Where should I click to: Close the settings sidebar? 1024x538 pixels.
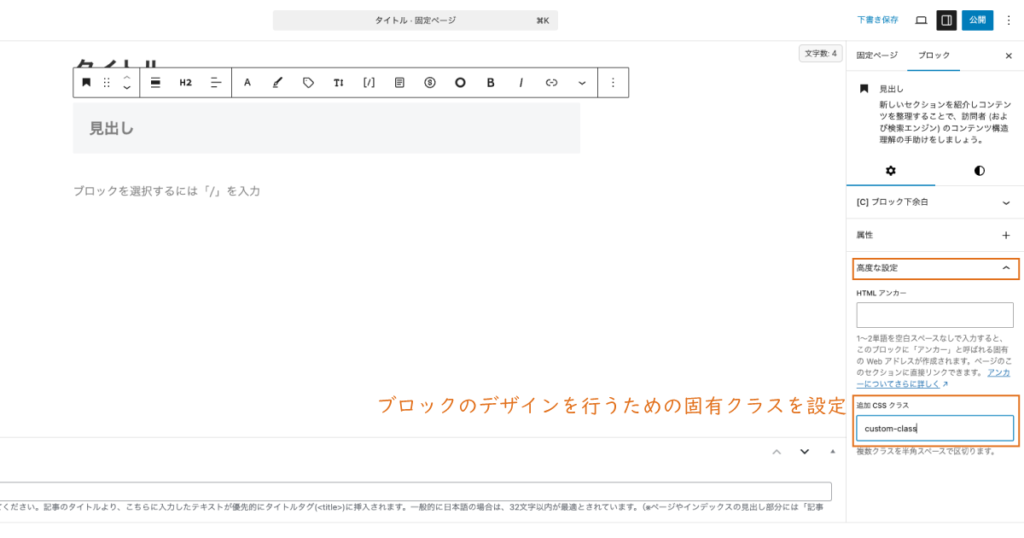(x=1008, y=56)
